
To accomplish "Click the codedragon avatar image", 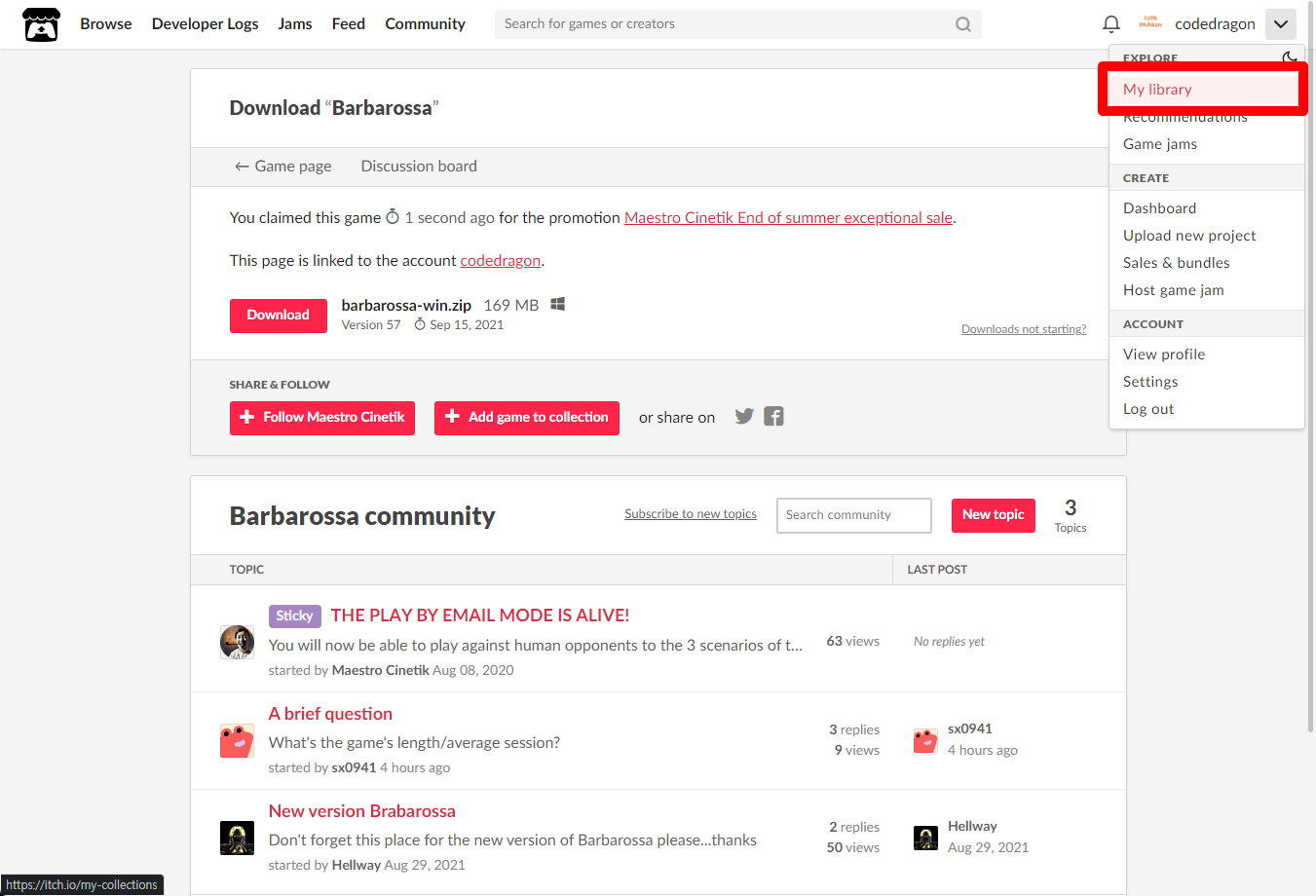I will [1150, 22].
